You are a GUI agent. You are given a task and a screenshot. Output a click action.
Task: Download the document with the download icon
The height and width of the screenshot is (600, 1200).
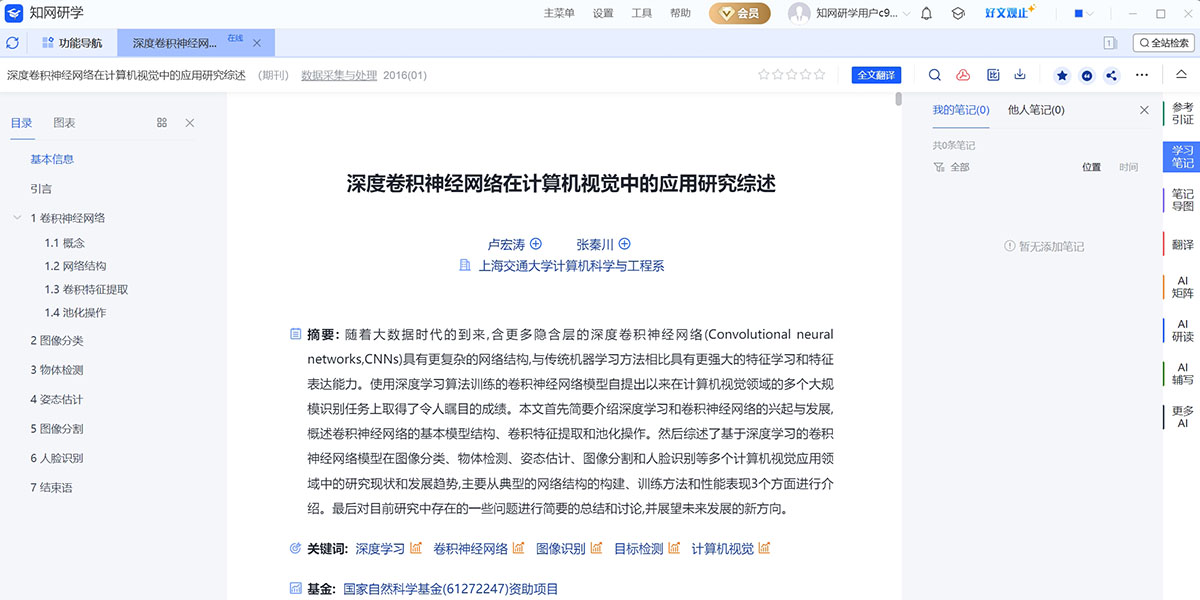click(1020, 75)
